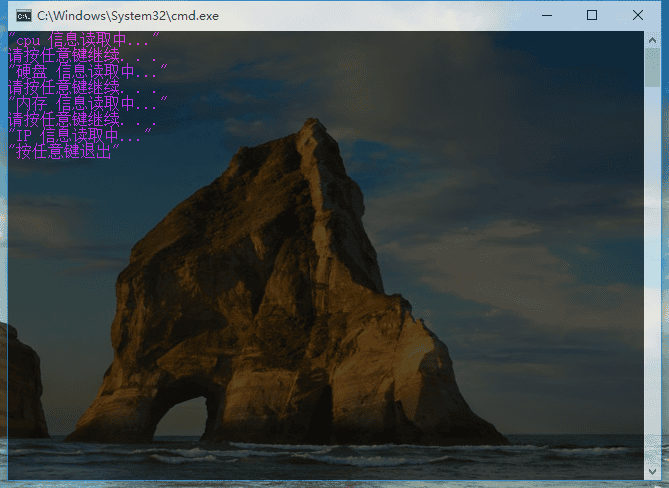
Task: Click the title text C:\Windows\System32\cmd.exe
Action: [x=128, y=16]
